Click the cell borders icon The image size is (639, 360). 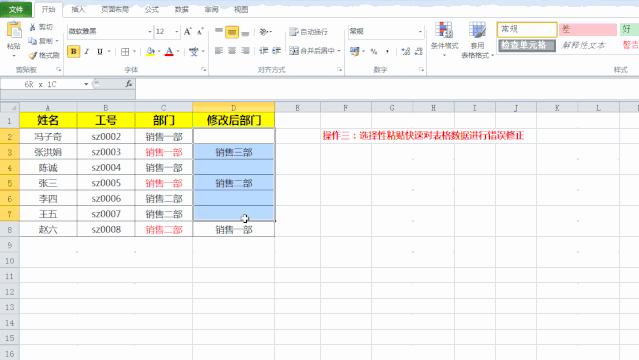tap(125, 51)
